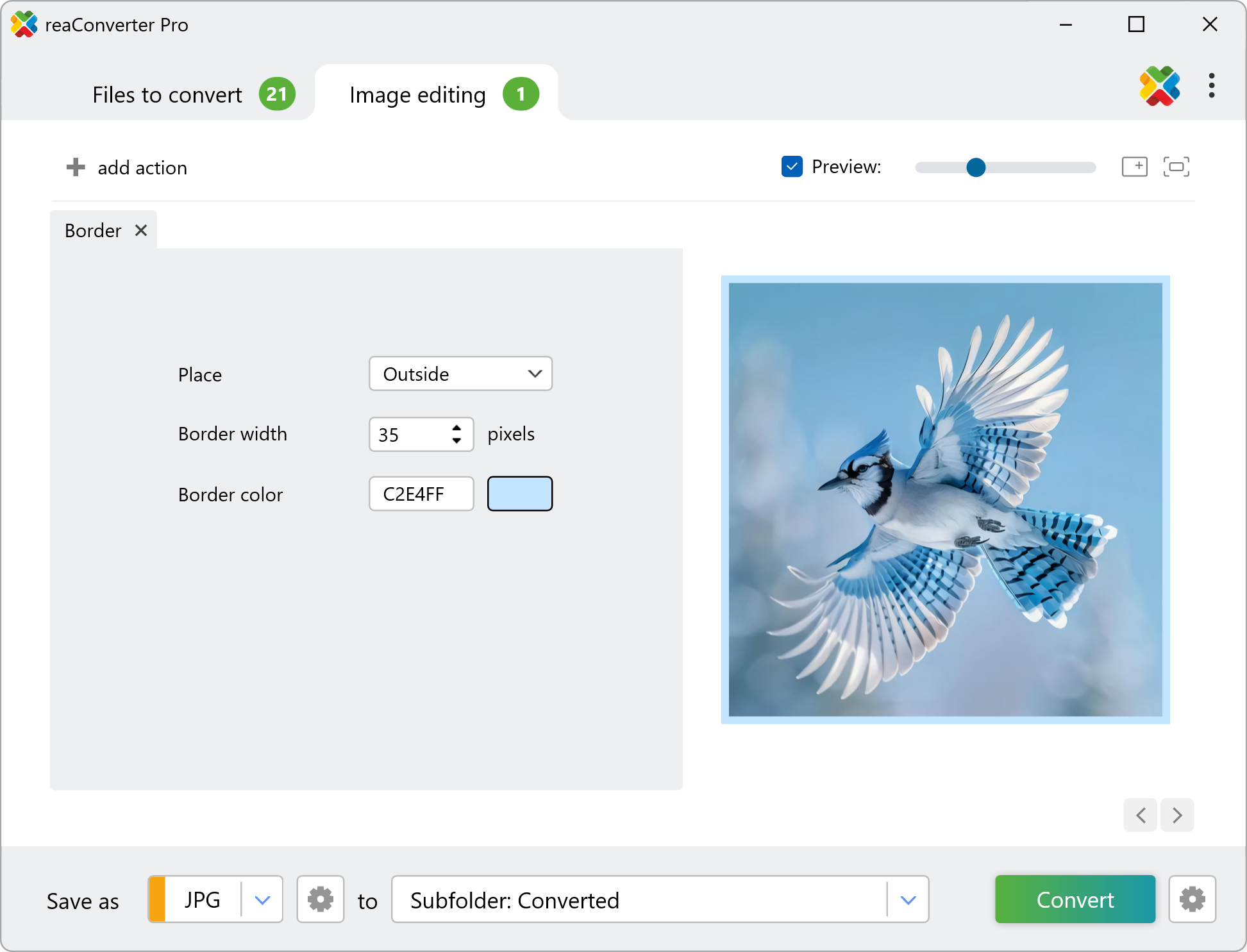Open JPG format settings gear
1247x952 pixels.
pos(320,899)
